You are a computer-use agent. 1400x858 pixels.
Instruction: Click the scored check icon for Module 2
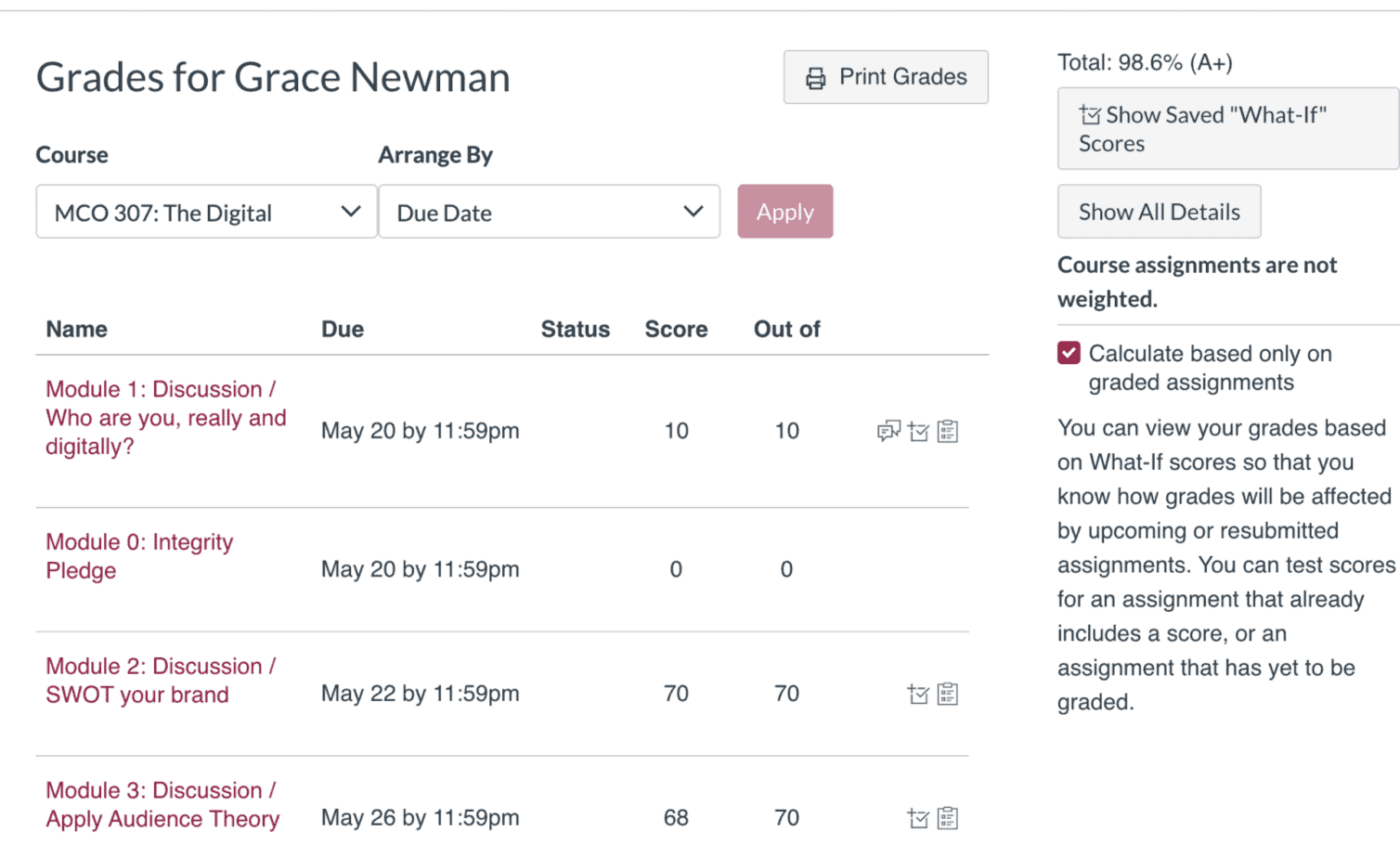pos(918,694)
